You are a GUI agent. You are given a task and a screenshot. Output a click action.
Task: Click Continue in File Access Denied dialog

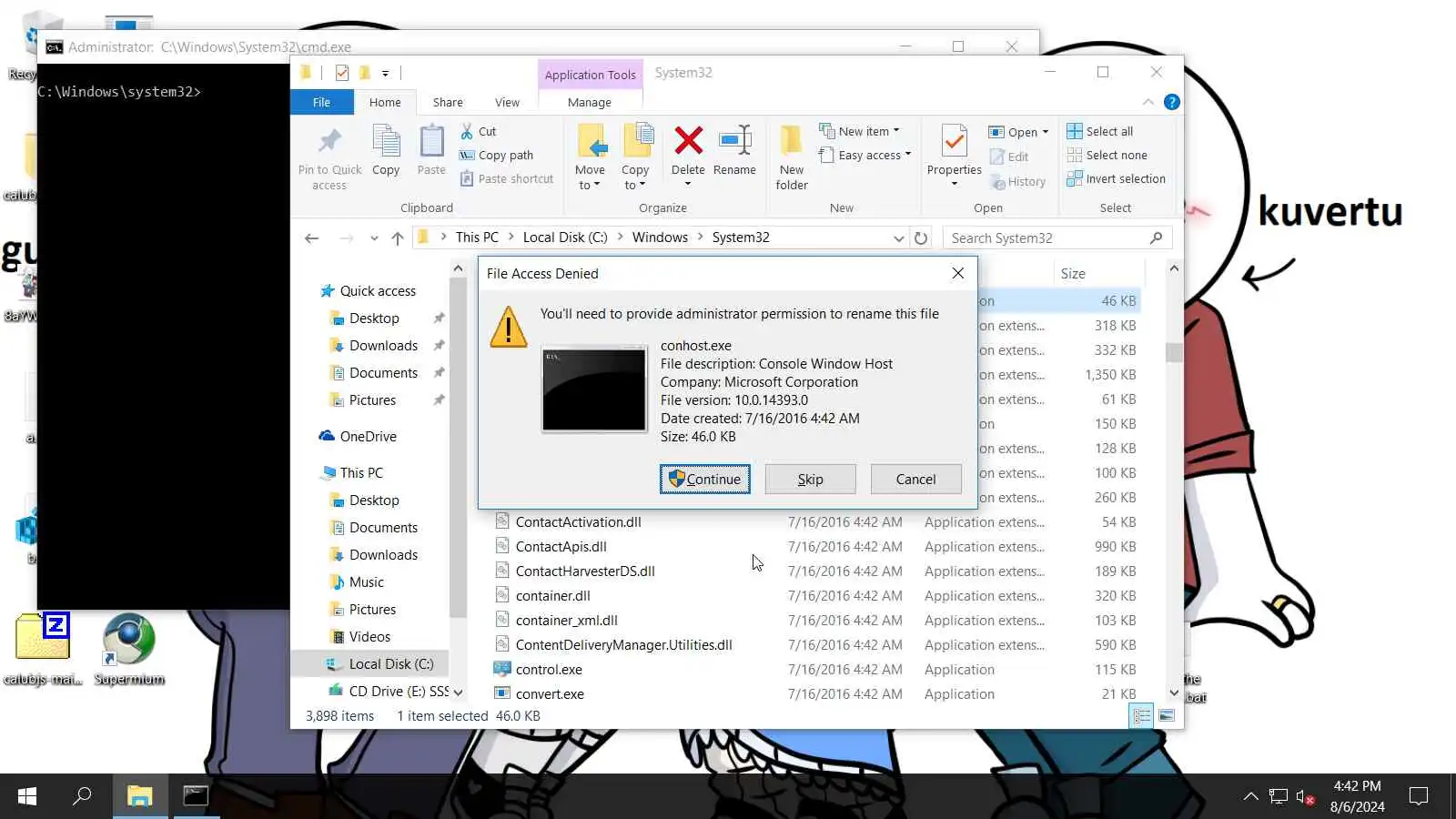(x=705, y=480)
